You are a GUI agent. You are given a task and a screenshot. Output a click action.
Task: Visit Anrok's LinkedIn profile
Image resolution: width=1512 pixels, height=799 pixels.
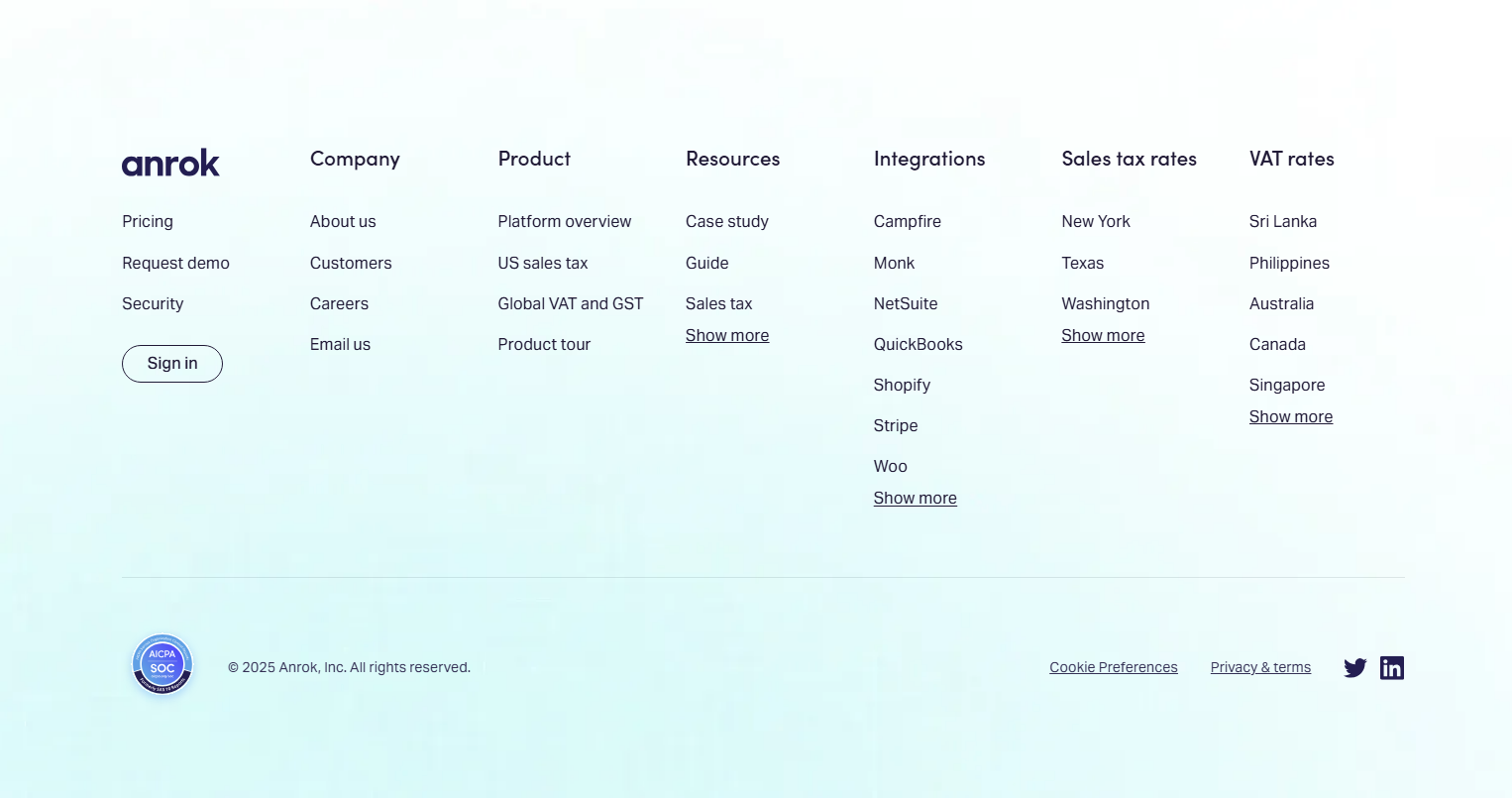coord(1391,667)
